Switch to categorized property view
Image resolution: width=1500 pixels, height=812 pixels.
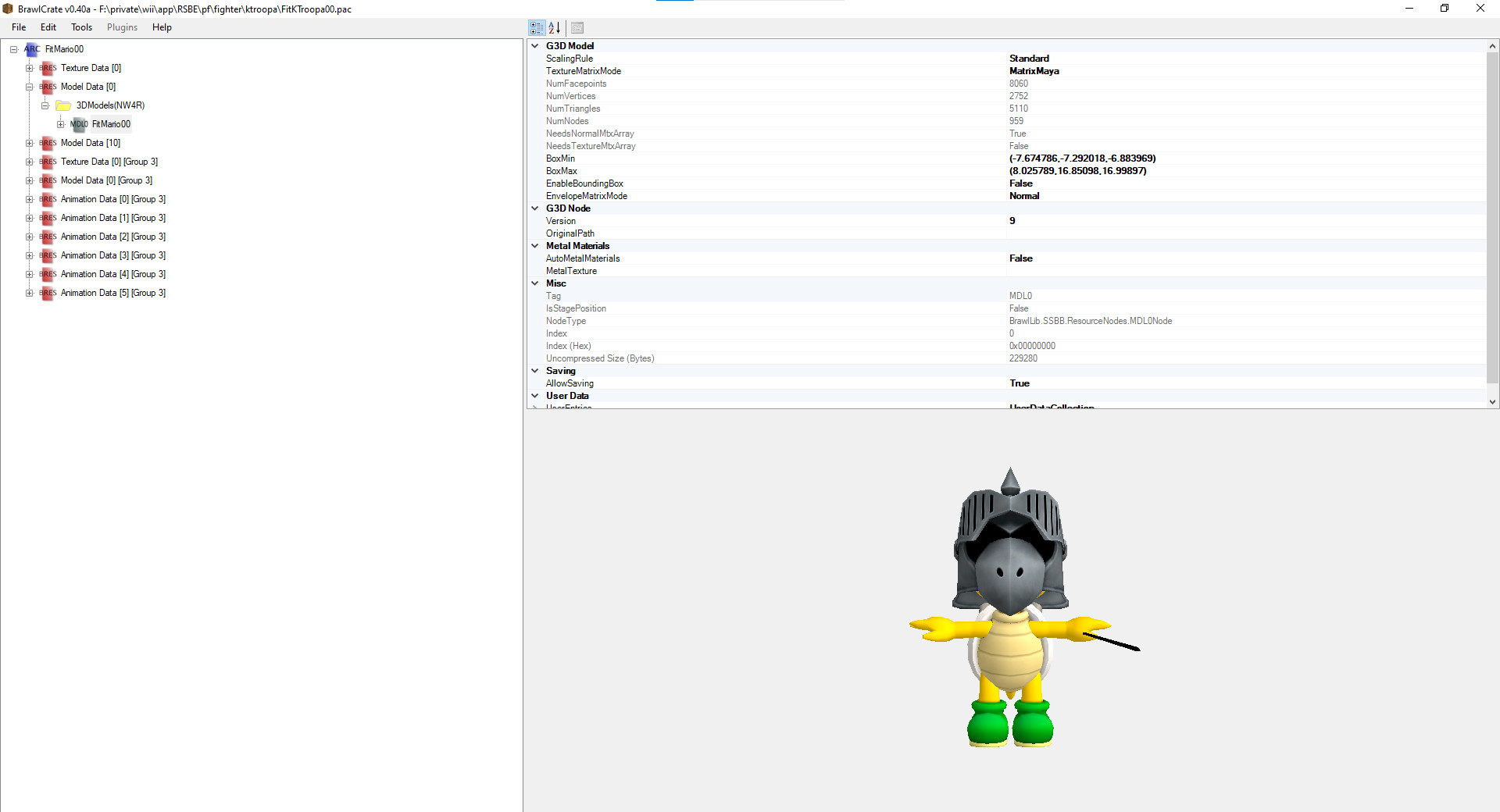pyautogui.click(x=537, y=27)
